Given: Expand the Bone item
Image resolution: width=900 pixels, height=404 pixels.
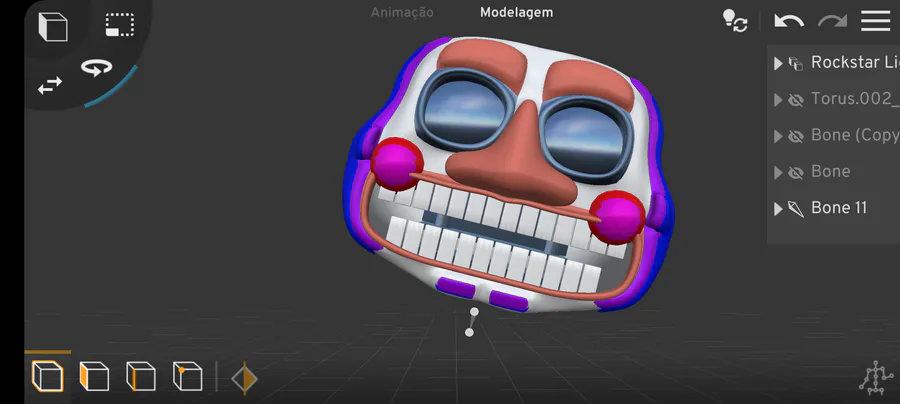Looking at the screenshot, I should tap(778, 172).
